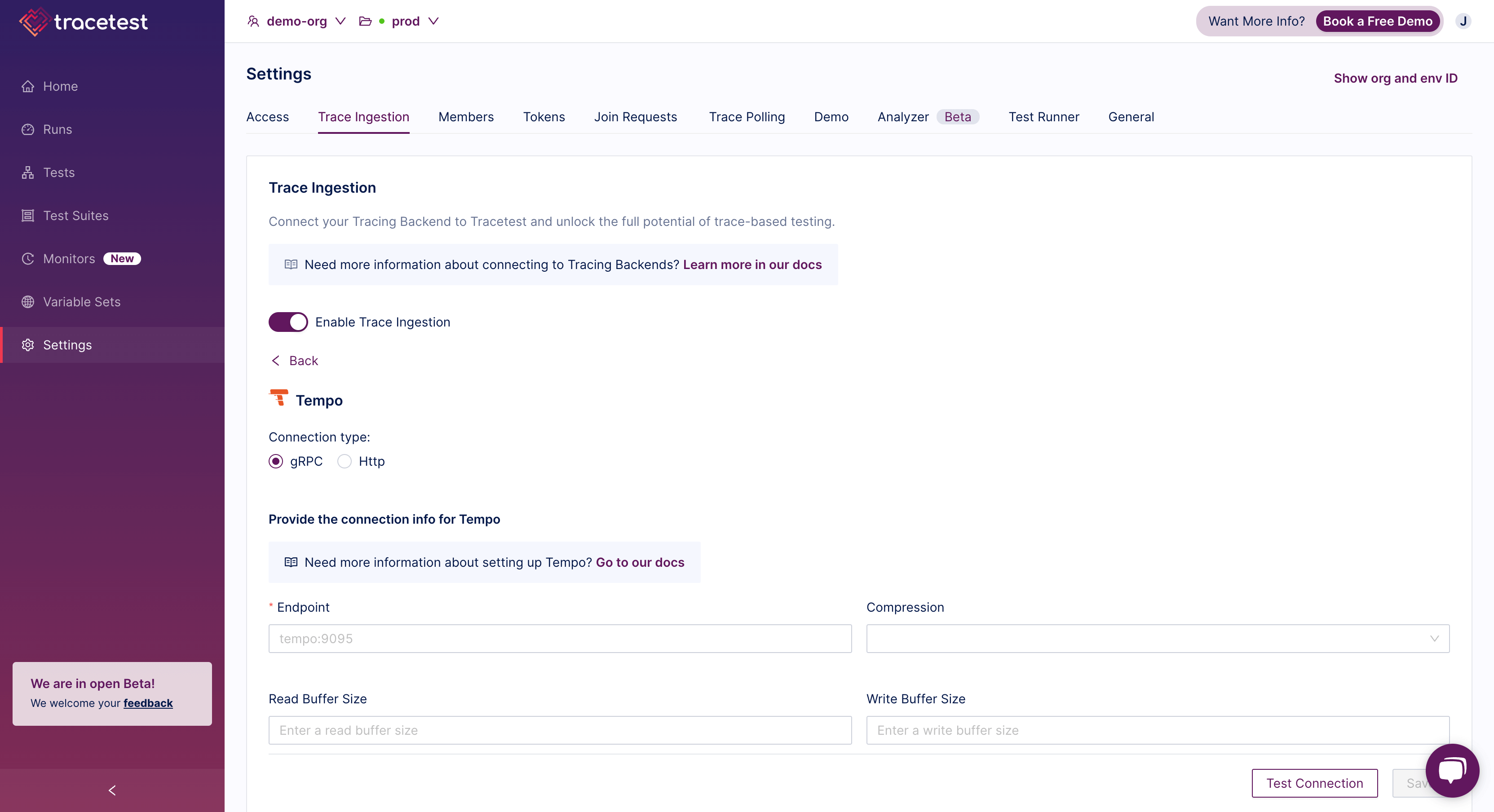Image resolution: width=1494 pixels, height=812 pixels.
Task: Click the Home navigation icon
Action: click(27, 86)
